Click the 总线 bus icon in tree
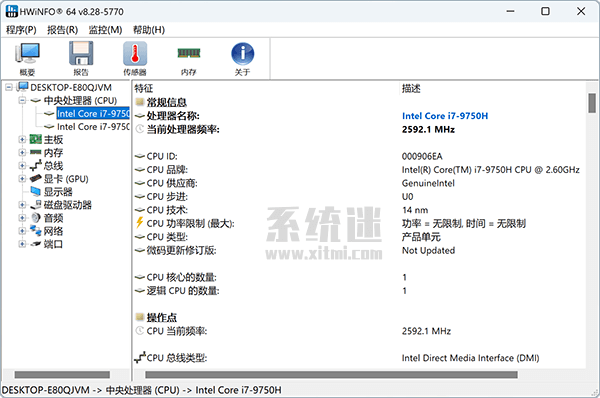Viewport: 600px width, 398px height. tap(36, 165)
